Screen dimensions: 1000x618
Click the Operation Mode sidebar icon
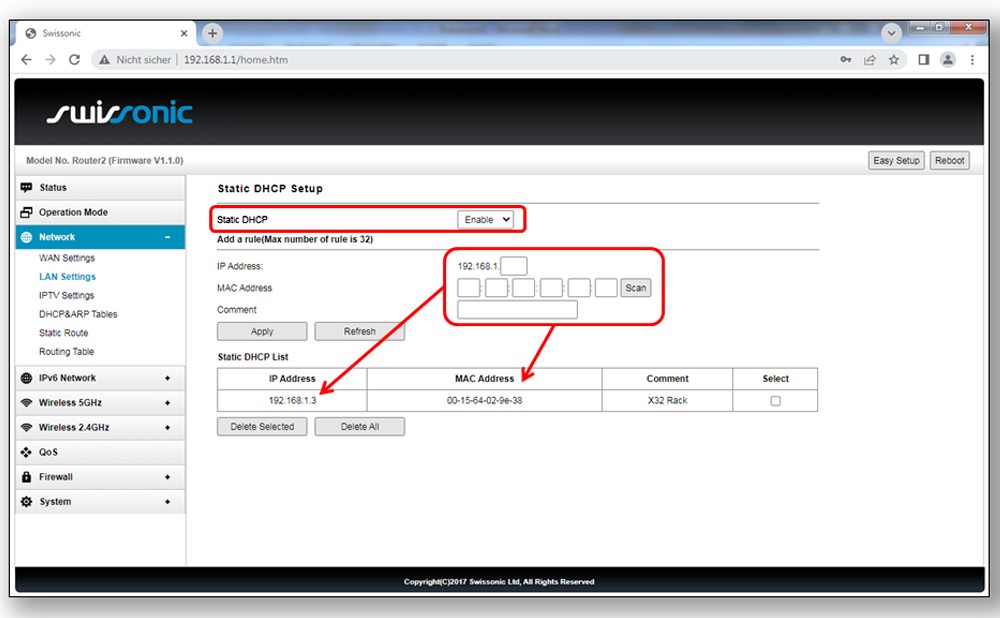coord(27,213)
